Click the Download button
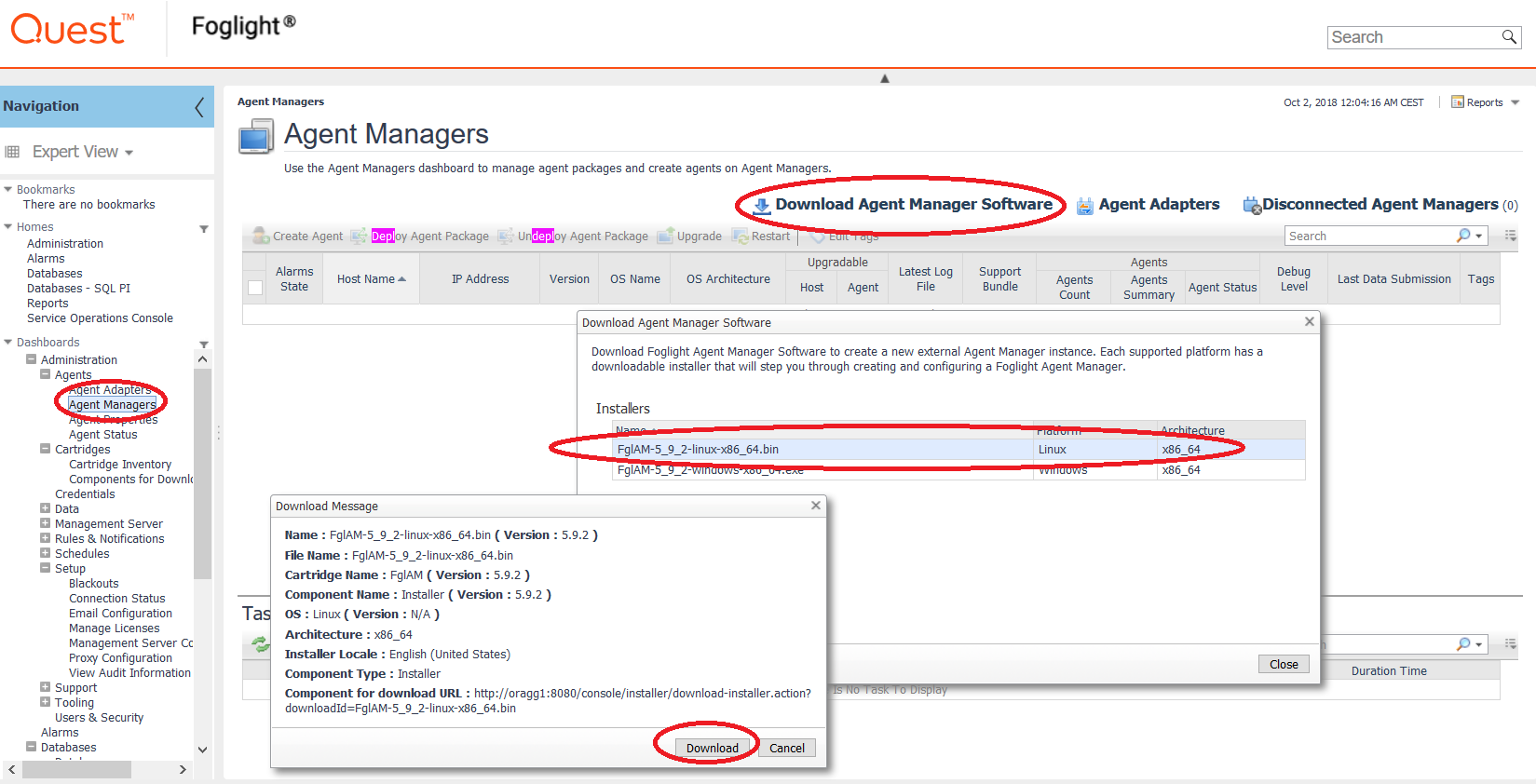1536x784 pixels. pos(713,748)
